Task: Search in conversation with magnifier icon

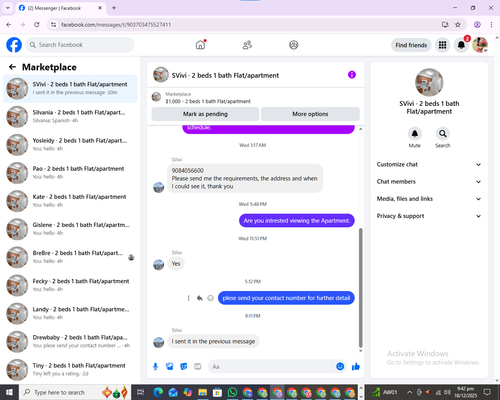Action: 442,134
